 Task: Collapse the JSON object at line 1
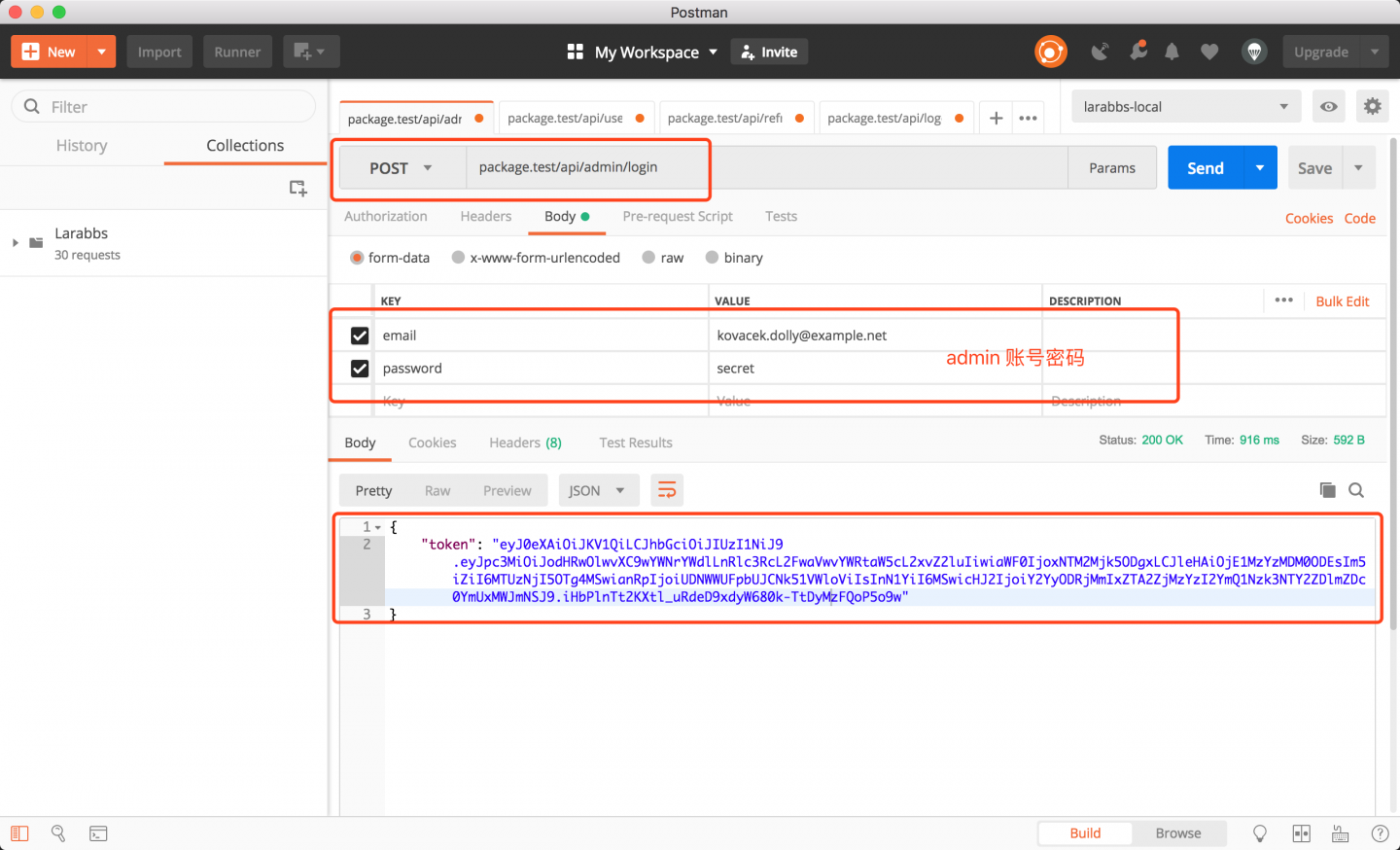click(x=378, y=527)
